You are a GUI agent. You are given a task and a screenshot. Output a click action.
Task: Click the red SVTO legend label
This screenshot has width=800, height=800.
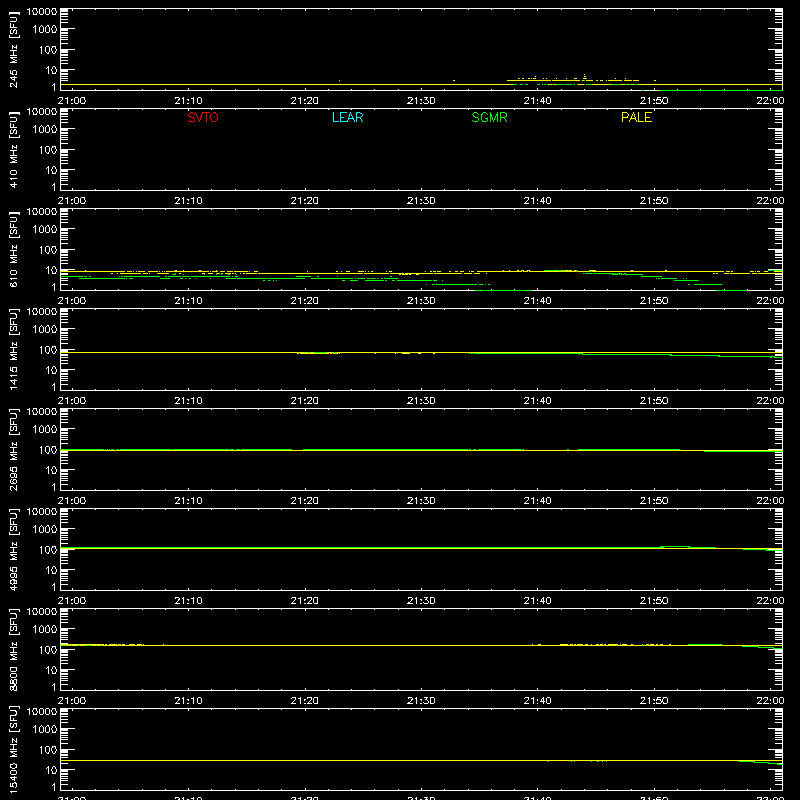pyautogui.click(x=203, y=117)
